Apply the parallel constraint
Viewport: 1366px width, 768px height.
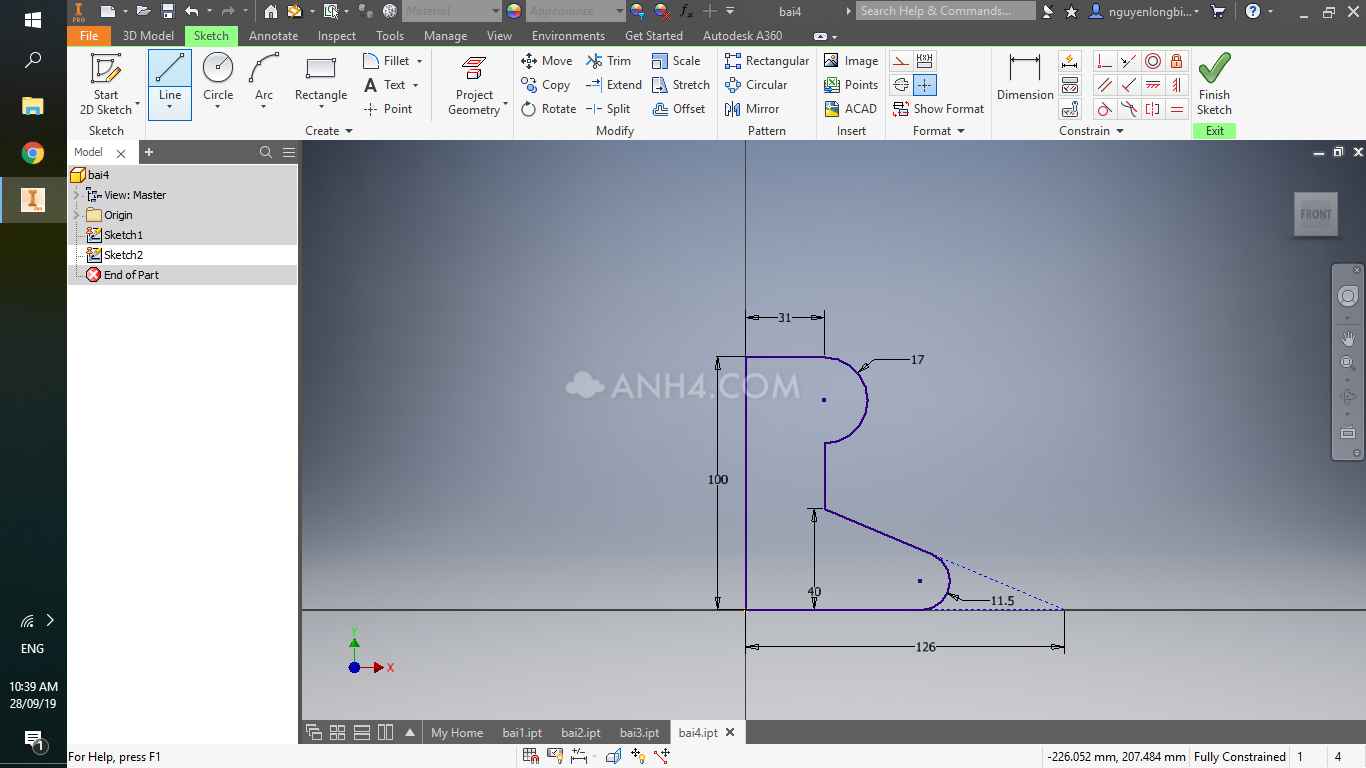pos(1104,85)
